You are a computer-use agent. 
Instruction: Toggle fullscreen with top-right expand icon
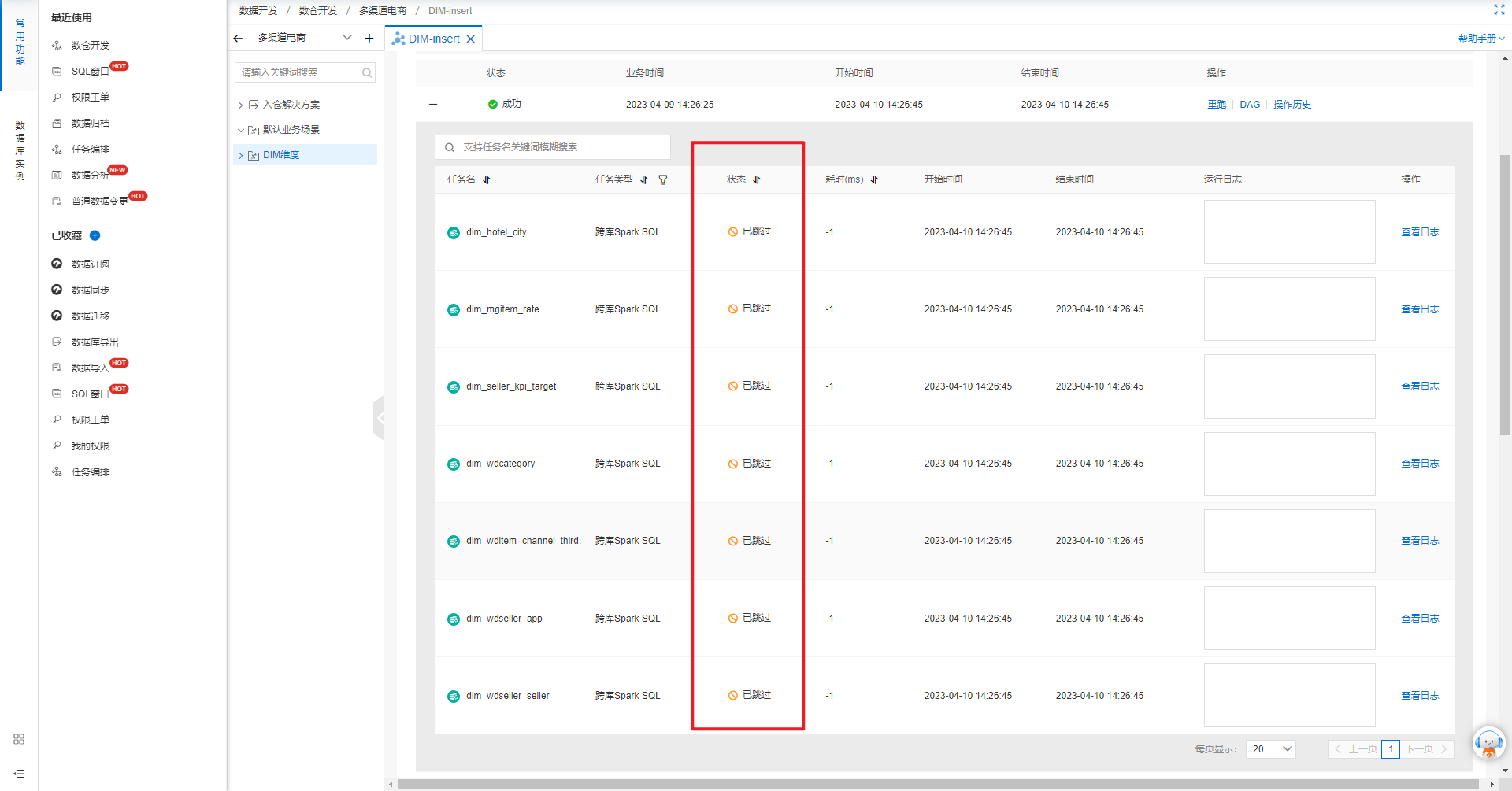pos(1499,10)
